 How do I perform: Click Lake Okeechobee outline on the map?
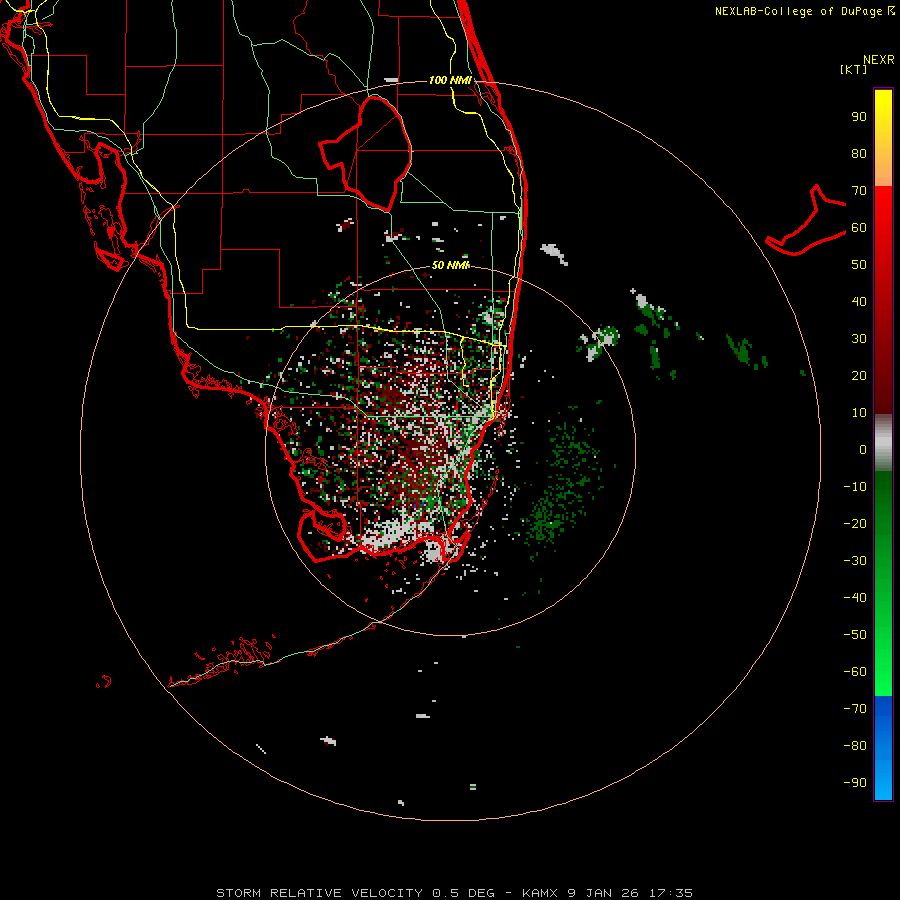pos(365,153)
